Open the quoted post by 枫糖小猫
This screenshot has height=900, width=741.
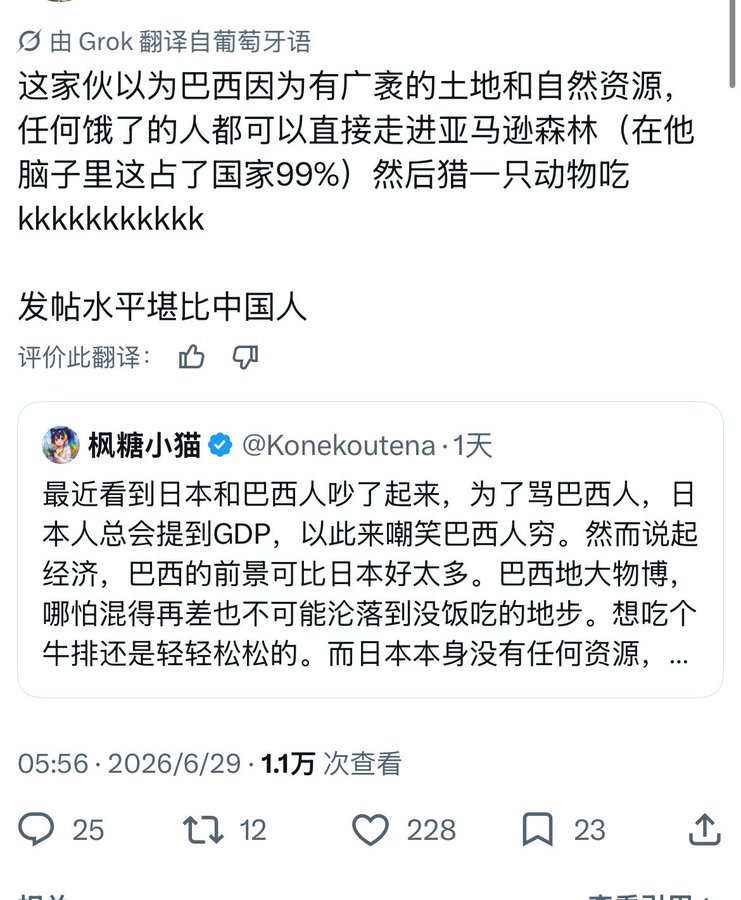click(370, 550)
